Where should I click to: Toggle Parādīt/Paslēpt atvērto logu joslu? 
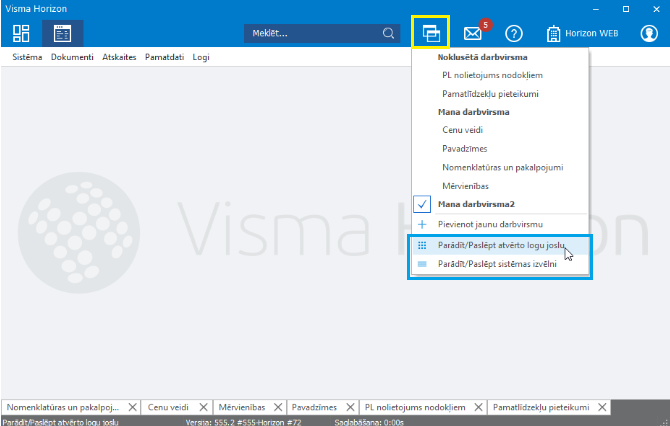pos(500,245)
